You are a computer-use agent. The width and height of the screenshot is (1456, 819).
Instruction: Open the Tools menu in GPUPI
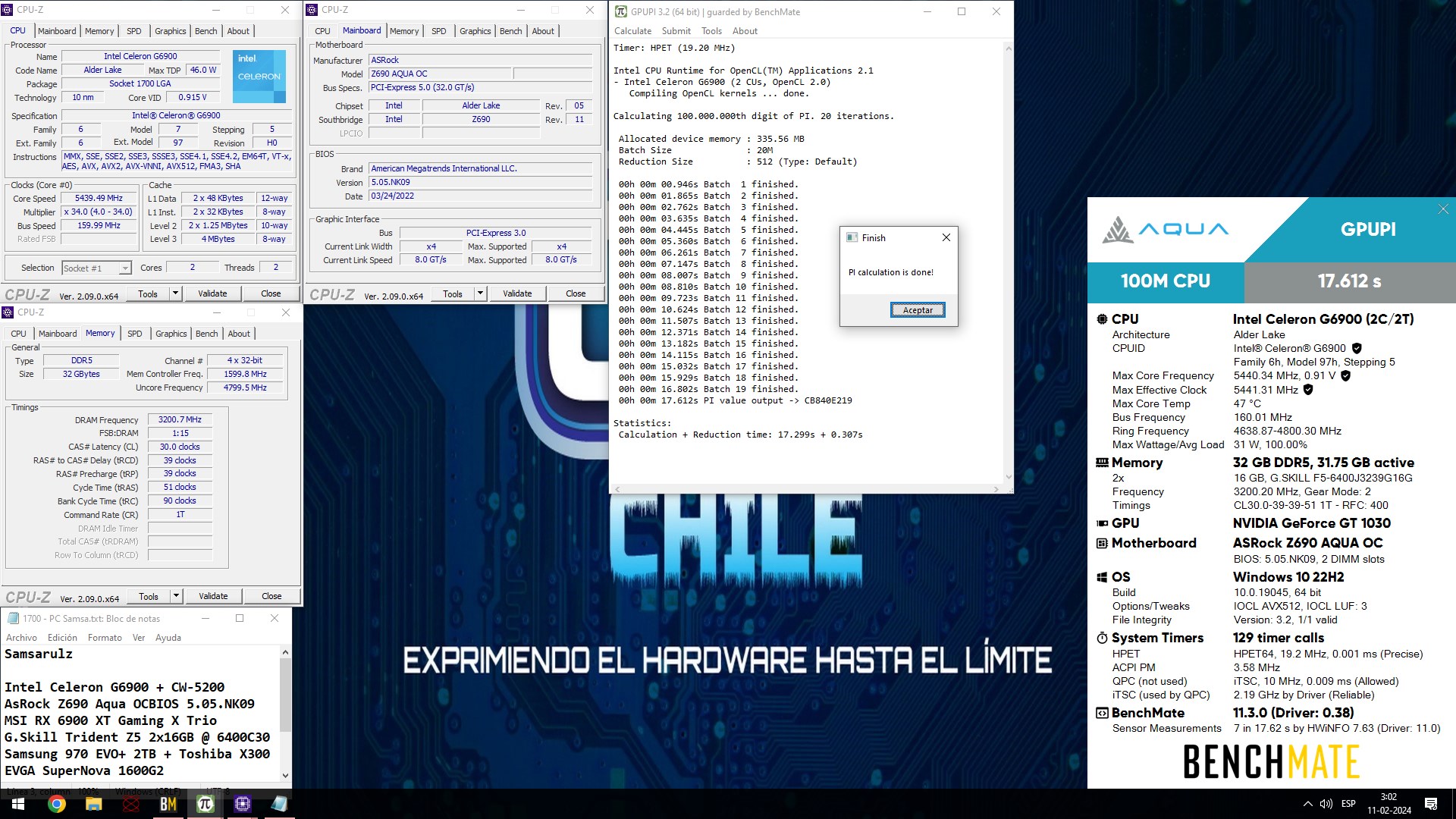pyautogui.click(x=711, y=31)
